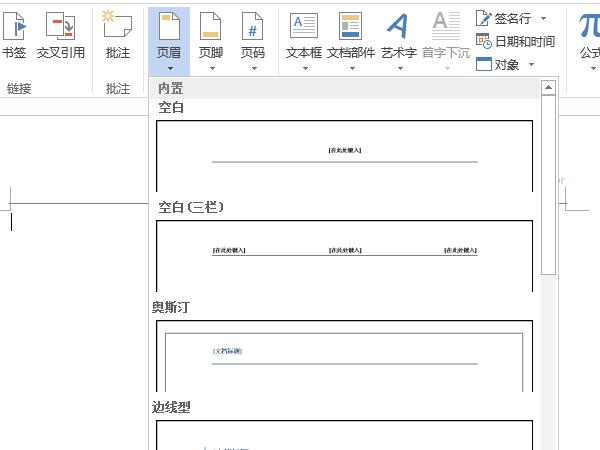Image resolution: width=600 pixels, height=450 pixels.
Task: Click the 空白(三栏) label text
Action: click(191, 207)
